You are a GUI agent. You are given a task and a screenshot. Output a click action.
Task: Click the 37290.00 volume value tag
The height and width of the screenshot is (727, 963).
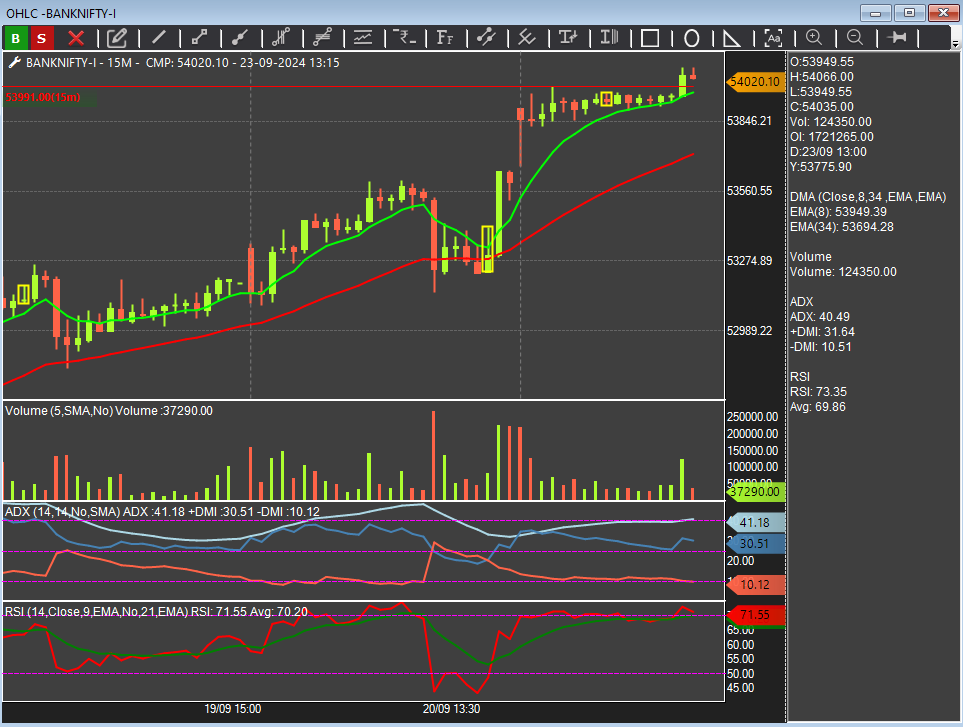coord(755,492)
